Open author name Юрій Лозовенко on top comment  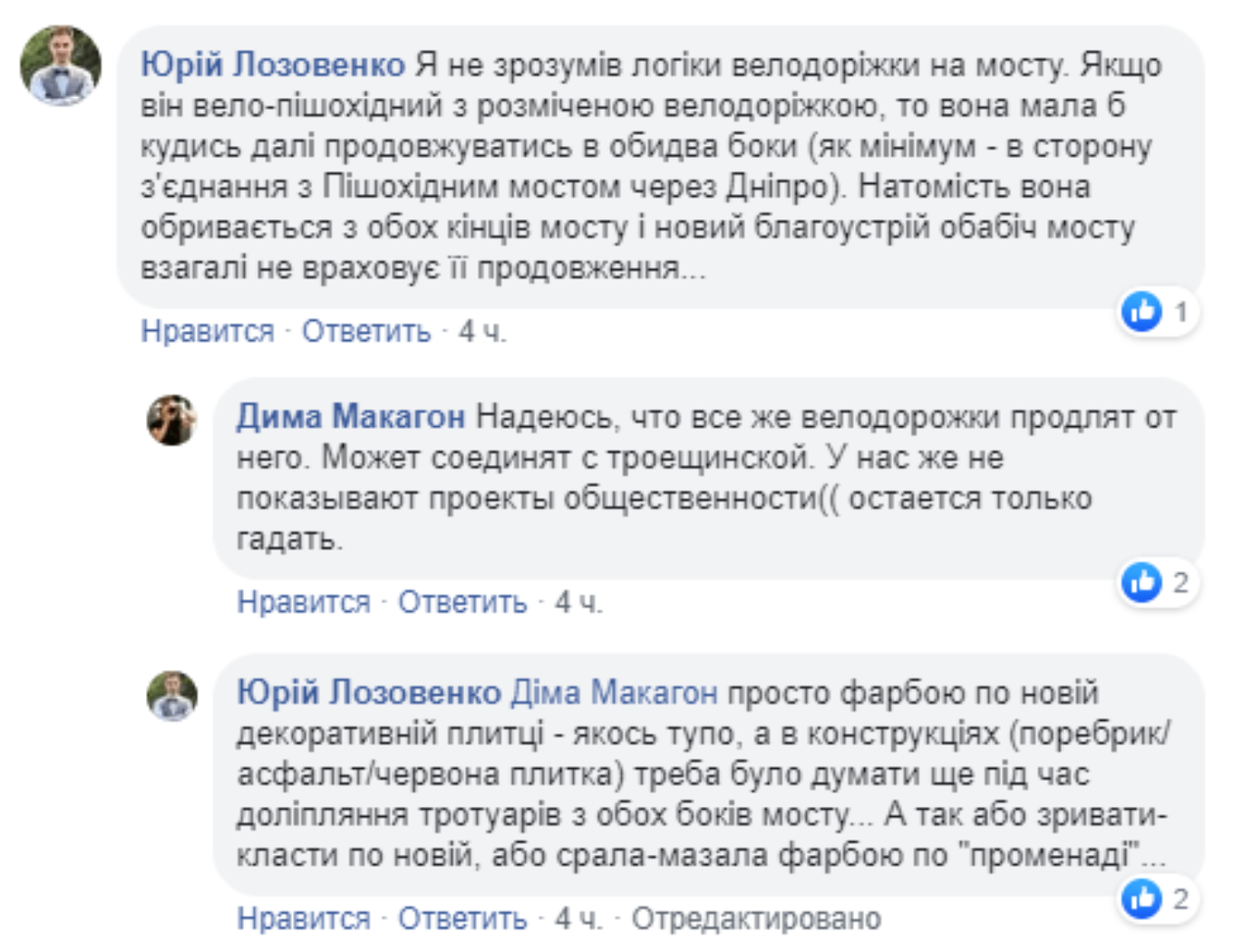tap(273, 65)
